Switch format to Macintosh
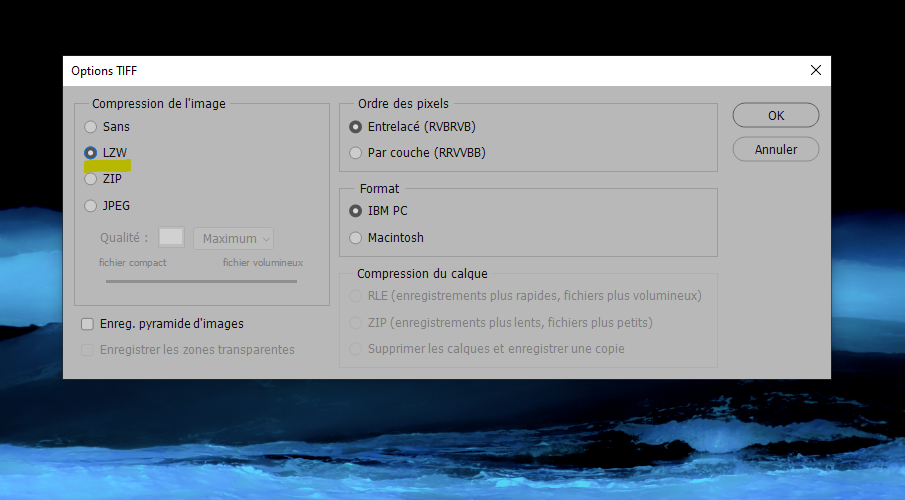The image size is (905, 500). [355, 238]
